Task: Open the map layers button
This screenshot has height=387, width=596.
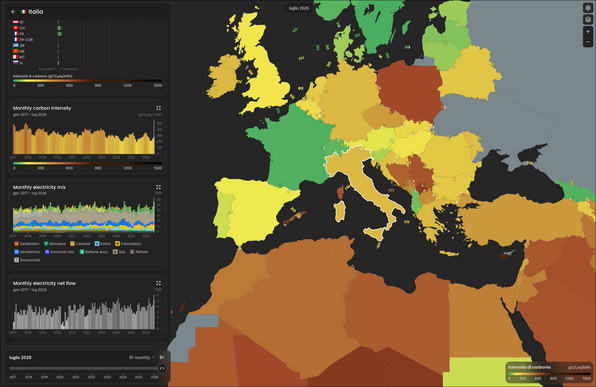Action: coord(588,19)
